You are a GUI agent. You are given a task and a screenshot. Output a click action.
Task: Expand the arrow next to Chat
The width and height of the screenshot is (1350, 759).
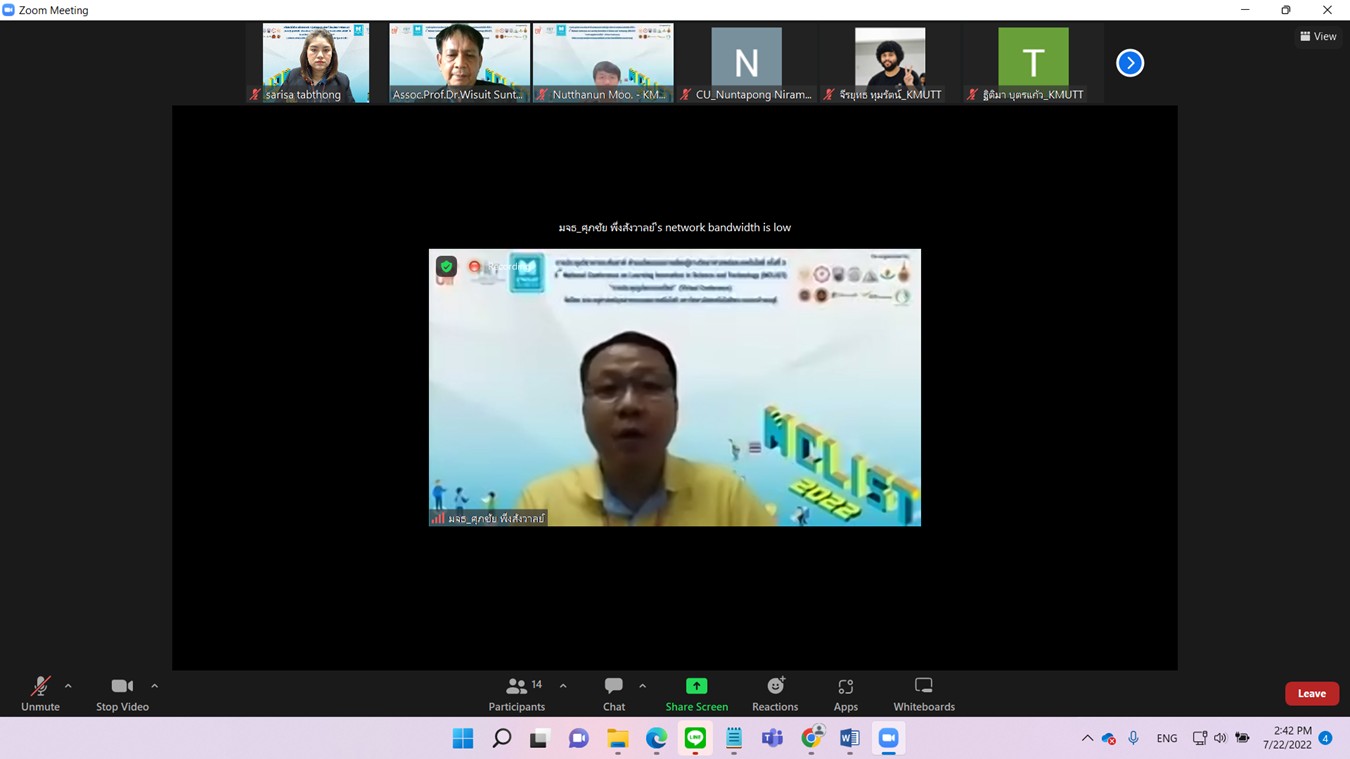click(x=642, y=686)
